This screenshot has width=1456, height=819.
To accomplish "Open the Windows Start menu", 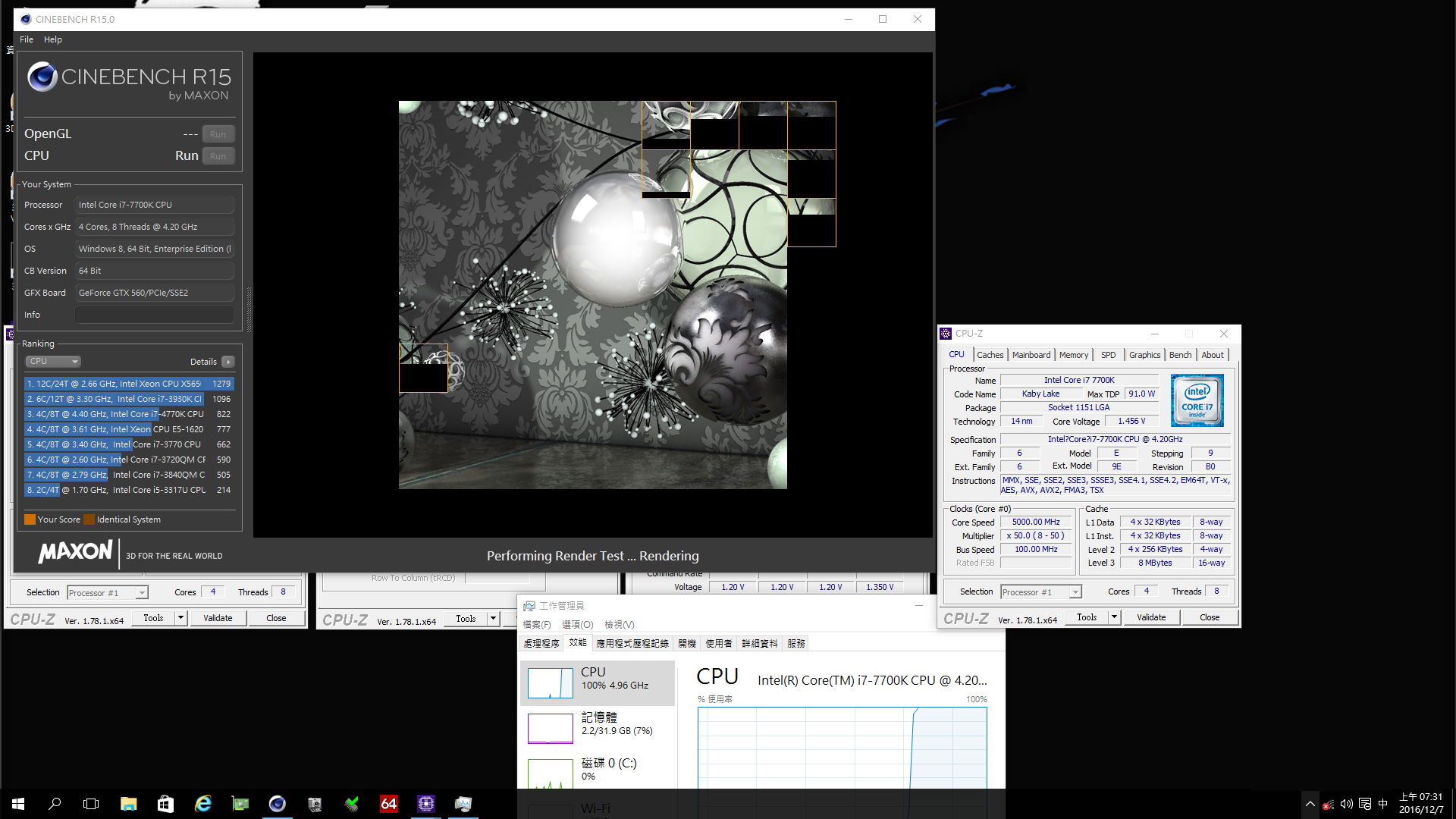I will click(18, 804).
